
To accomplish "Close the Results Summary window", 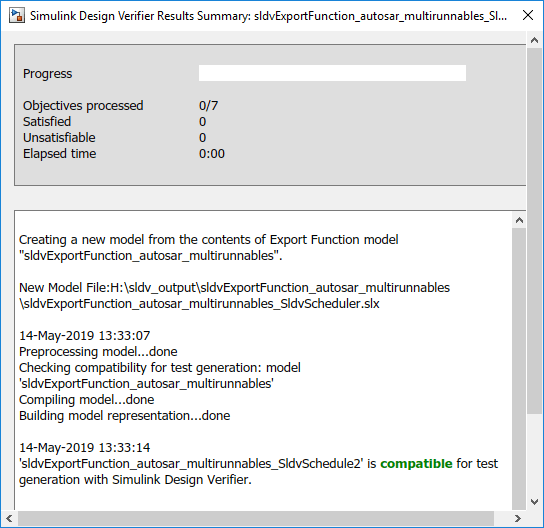I will click(528, 15).
